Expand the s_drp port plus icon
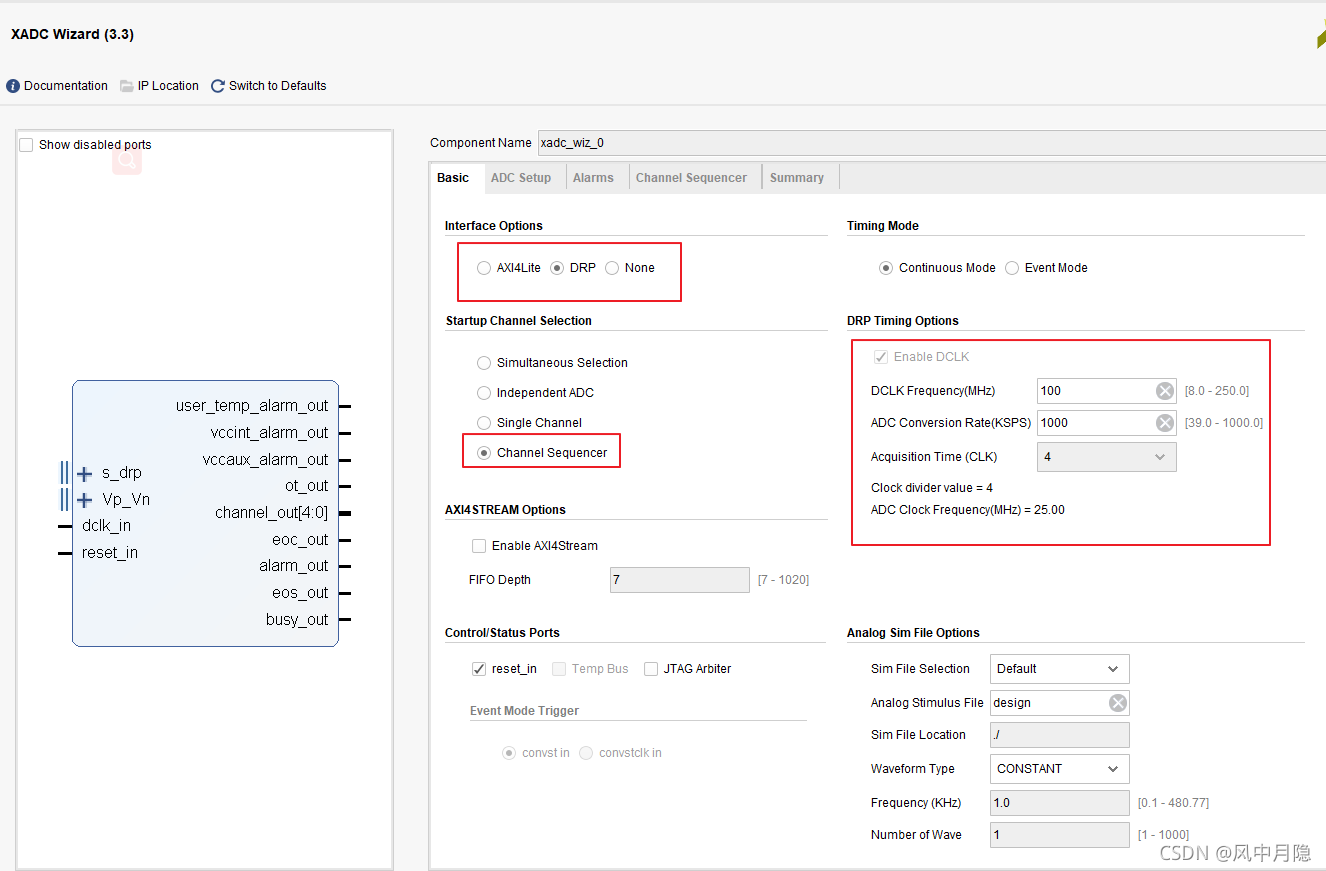Screen dimensions: 1326x871 coord(84,473)
